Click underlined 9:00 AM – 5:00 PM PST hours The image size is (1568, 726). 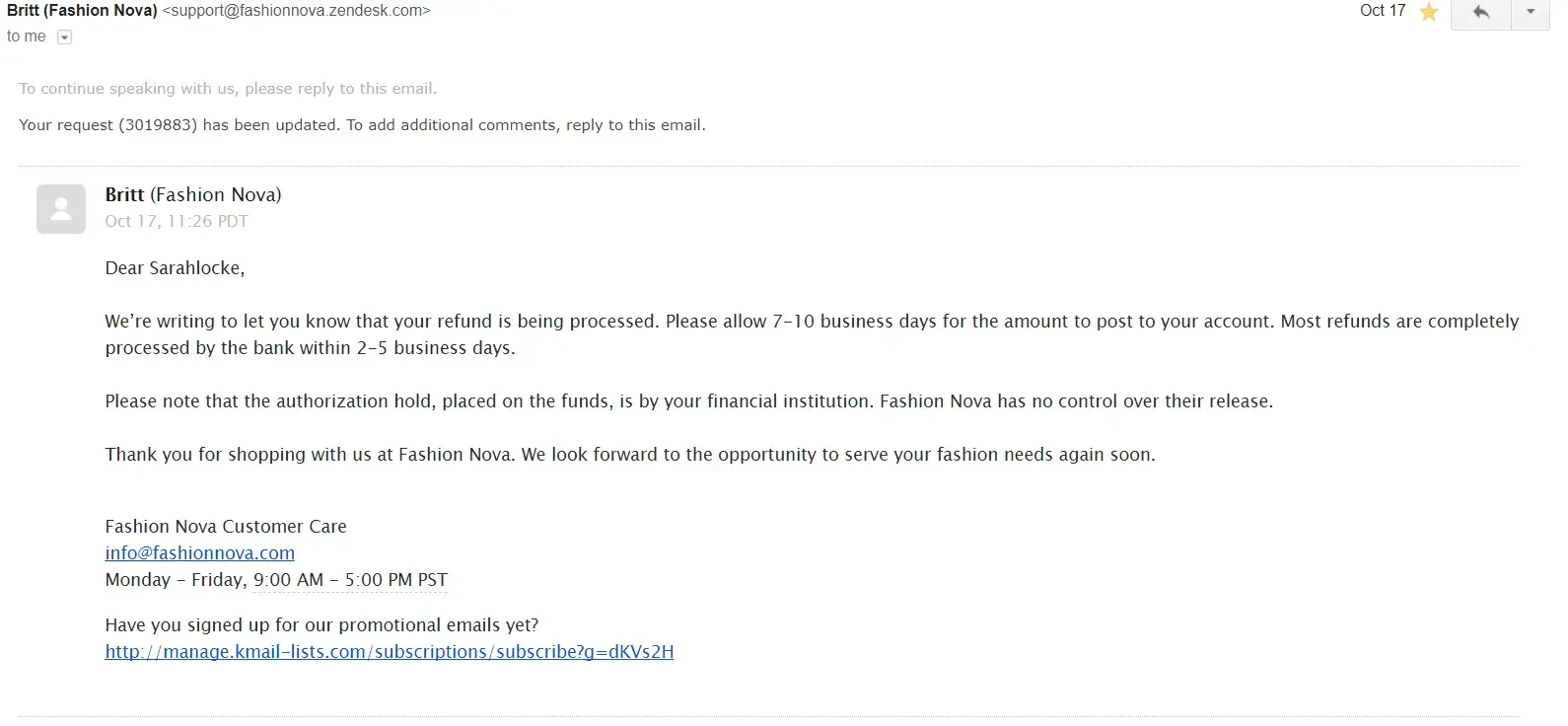point(350,580)
